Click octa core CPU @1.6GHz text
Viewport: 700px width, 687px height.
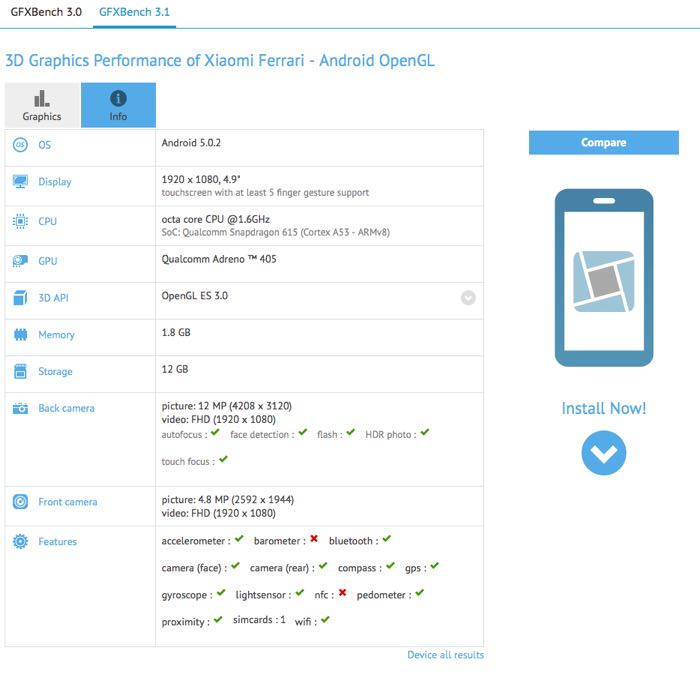[216, 219]
